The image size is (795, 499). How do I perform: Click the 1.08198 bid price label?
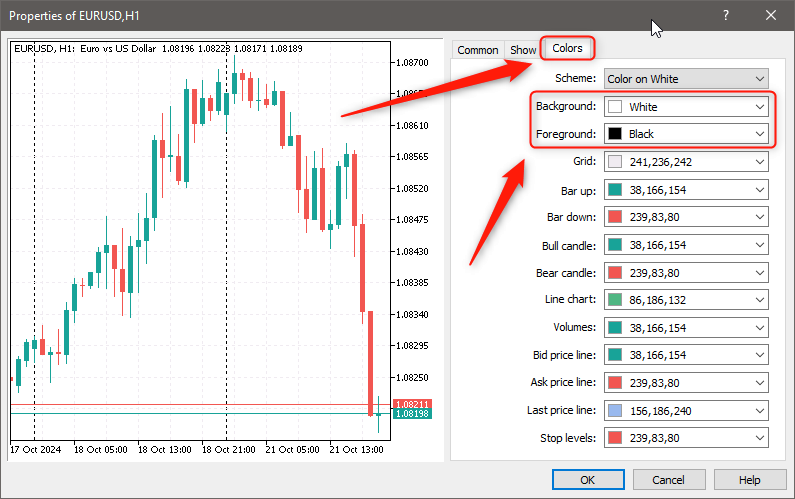coord(412,414)
